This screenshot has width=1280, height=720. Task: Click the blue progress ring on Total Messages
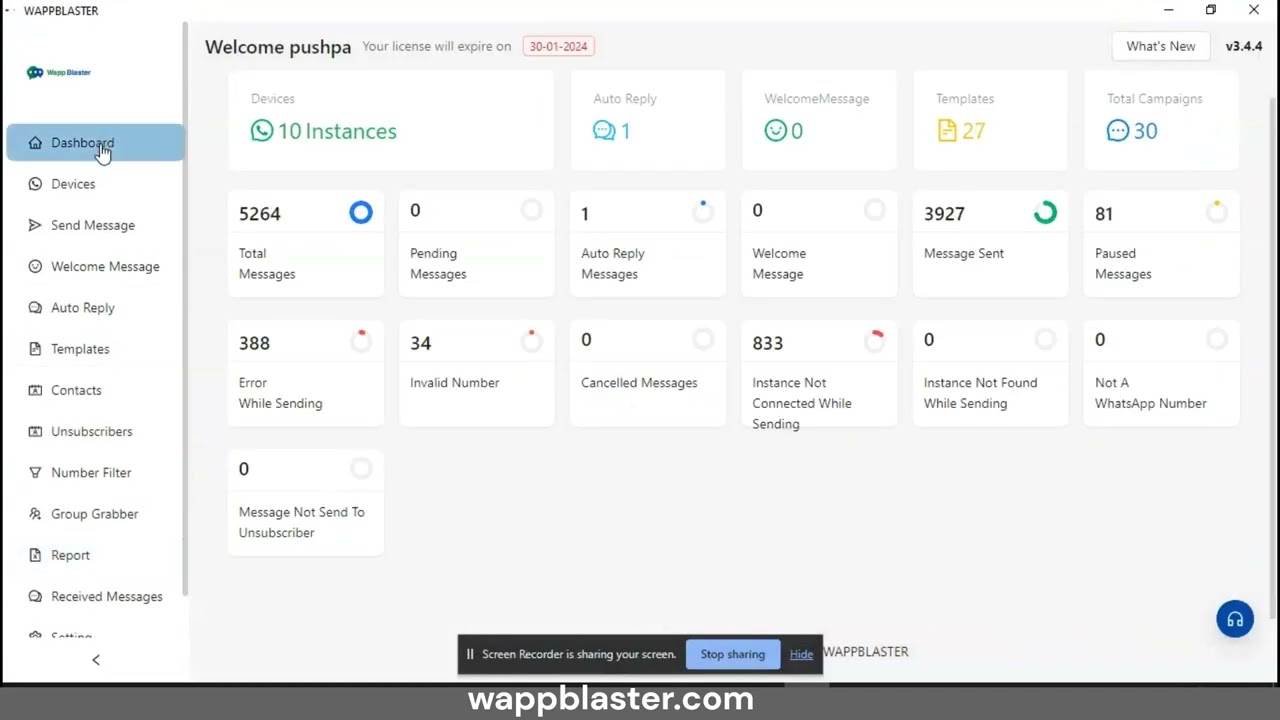pyautogui.click(x=361, y=212)
